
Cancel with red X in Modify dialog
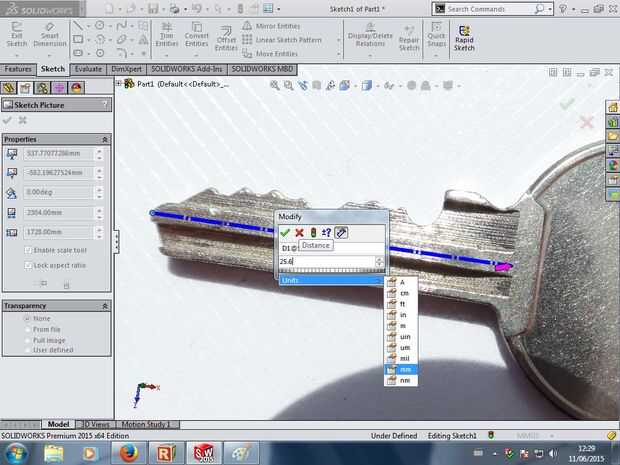pos(299,232)
